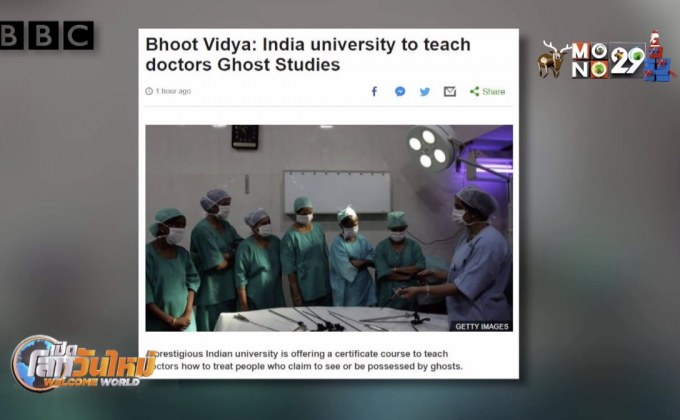The height and width of the screenshot is (420, 680).
Task: Click the Facebook share icon
Action: 374,91
